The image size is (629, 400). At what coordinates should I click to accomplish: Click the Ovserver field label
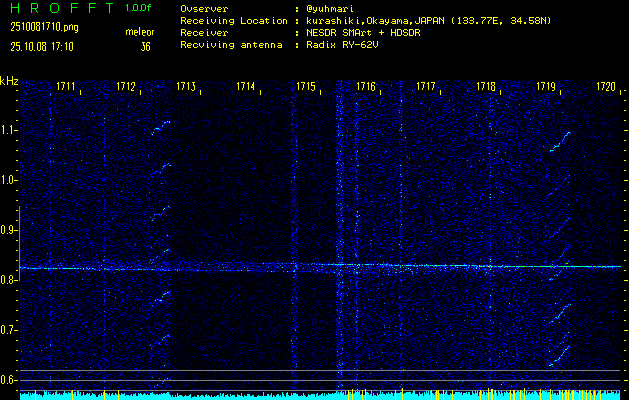(x=204, y=9)
